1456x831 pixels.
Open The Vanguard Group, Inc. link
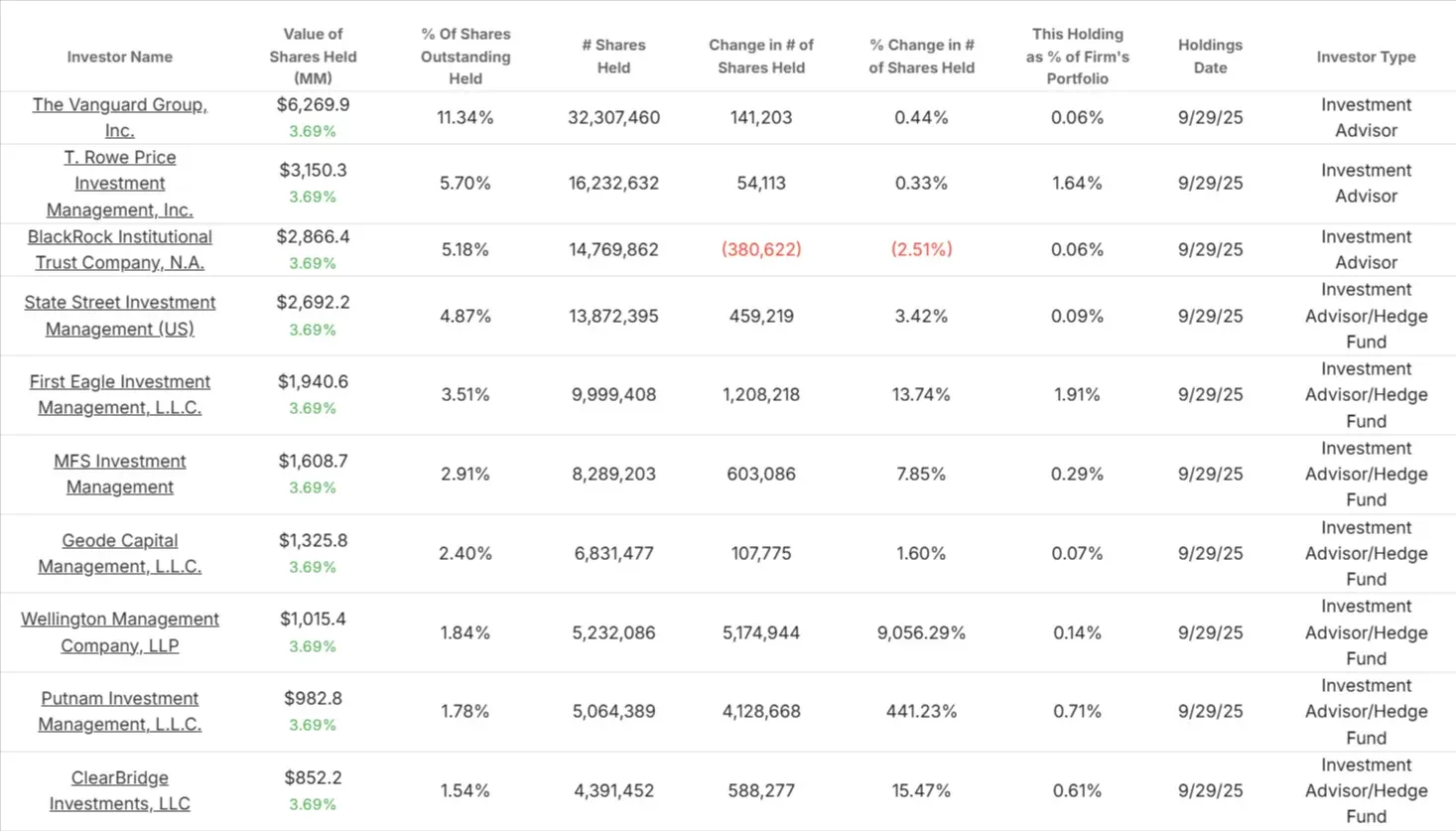tap(119, 117)
